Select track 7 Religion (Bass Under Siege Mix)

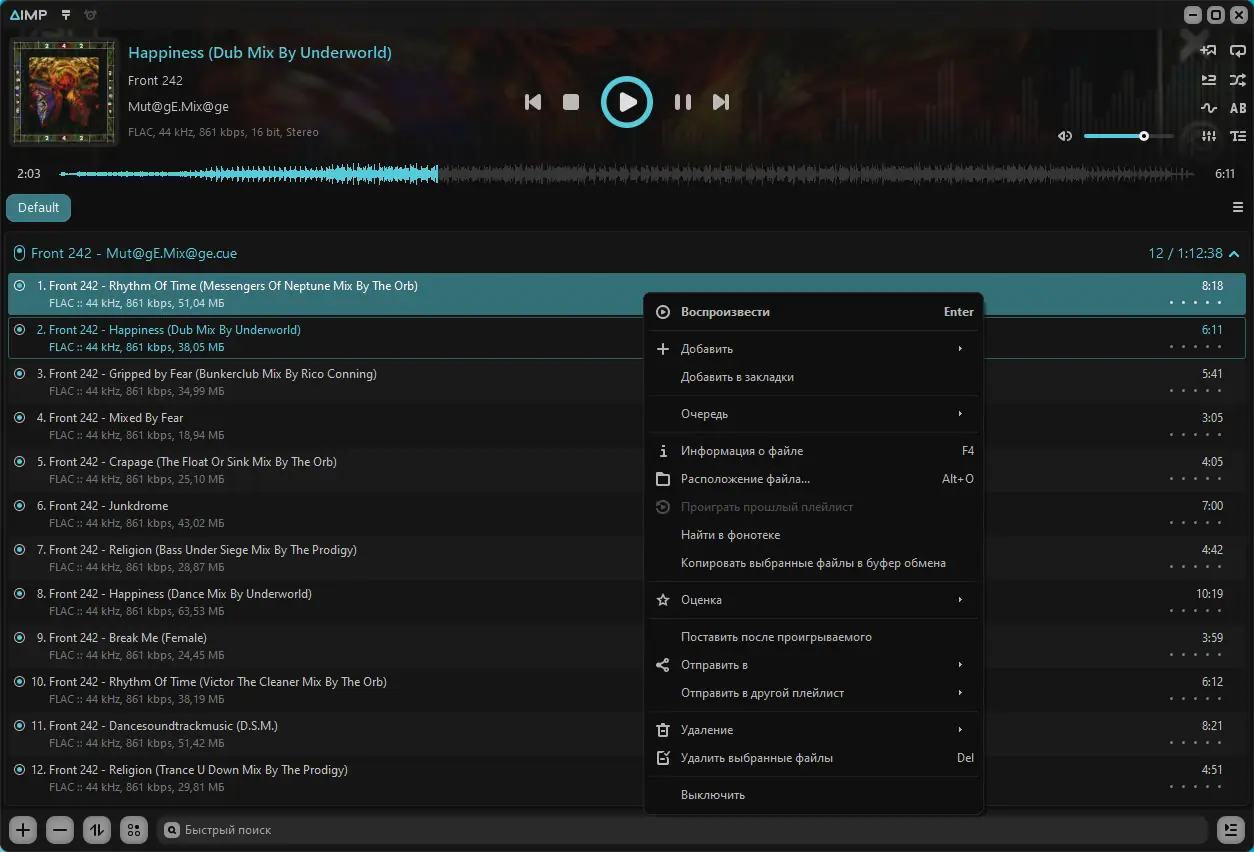pyautogui.click(x=627, y=559)
